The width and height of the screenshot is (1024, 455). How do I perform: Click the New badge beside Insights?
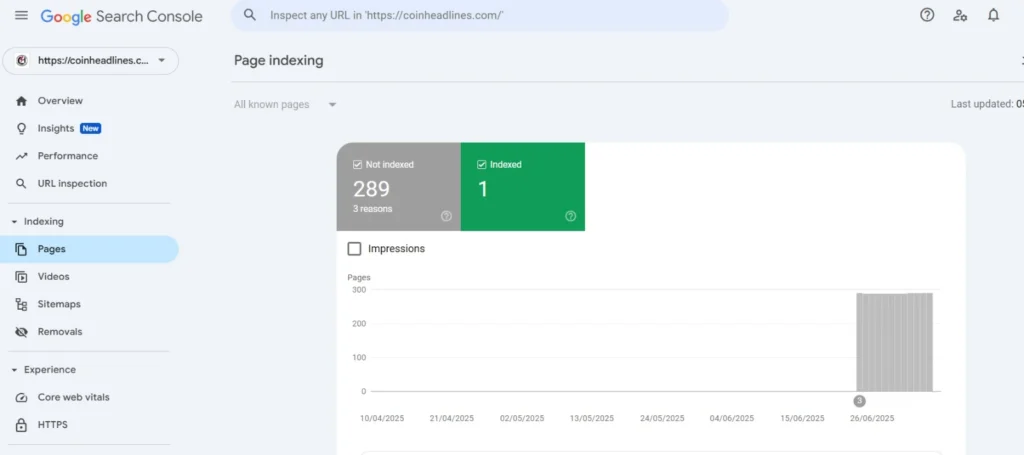[90, 129]
